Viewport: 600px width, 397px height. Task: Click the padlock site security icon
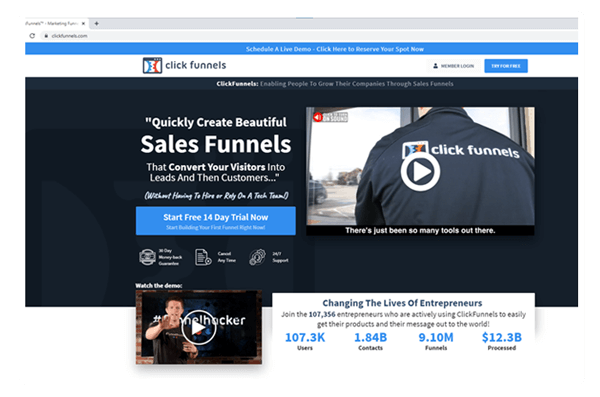click(46, 36)
